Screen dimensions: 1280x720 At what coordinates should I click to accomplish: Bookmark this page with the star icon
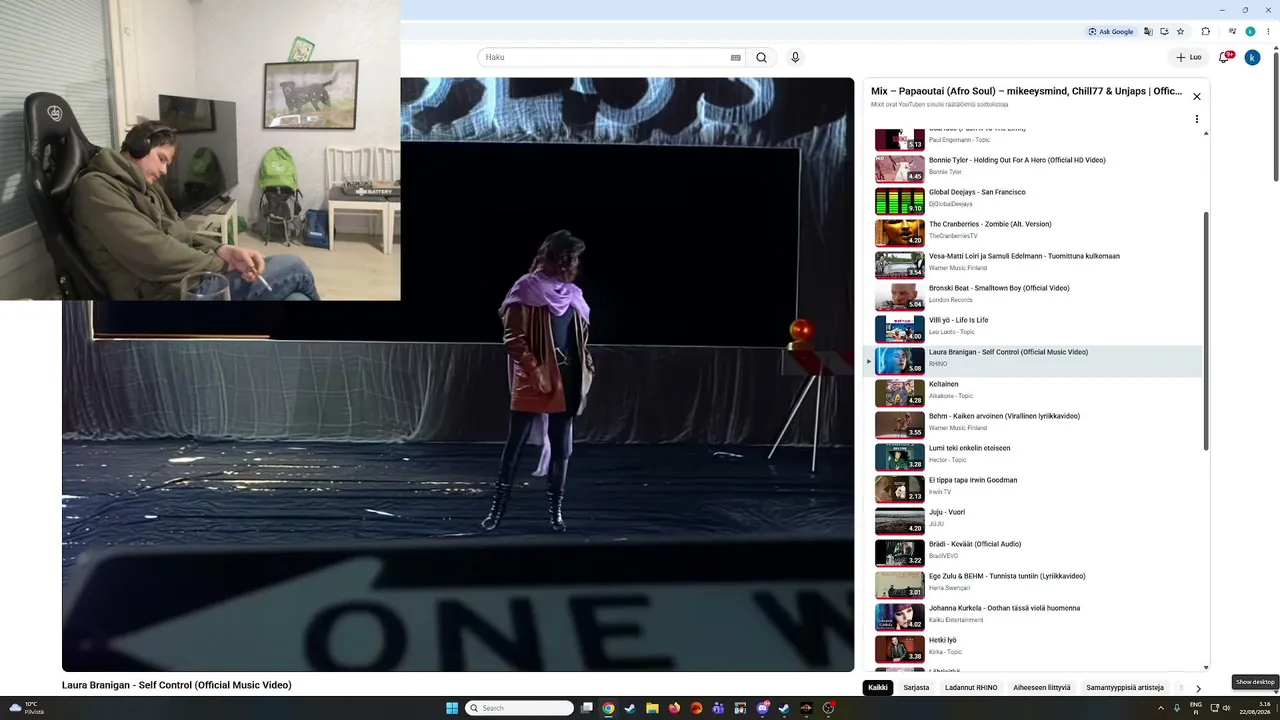(1181, 31)
